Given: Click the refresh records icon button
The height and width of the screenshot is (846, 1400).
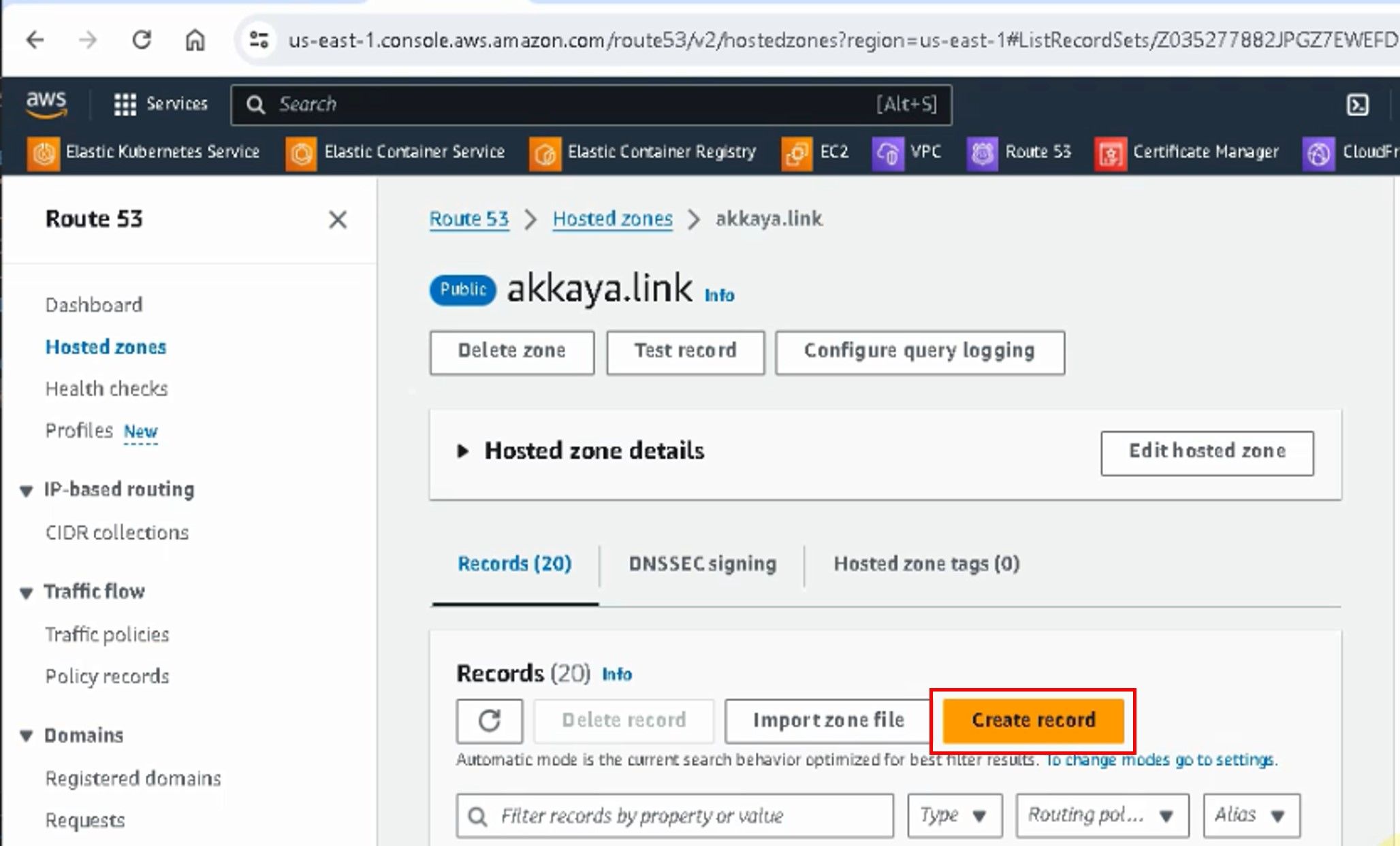Looking at the screenshot, I should click(489, 720).
